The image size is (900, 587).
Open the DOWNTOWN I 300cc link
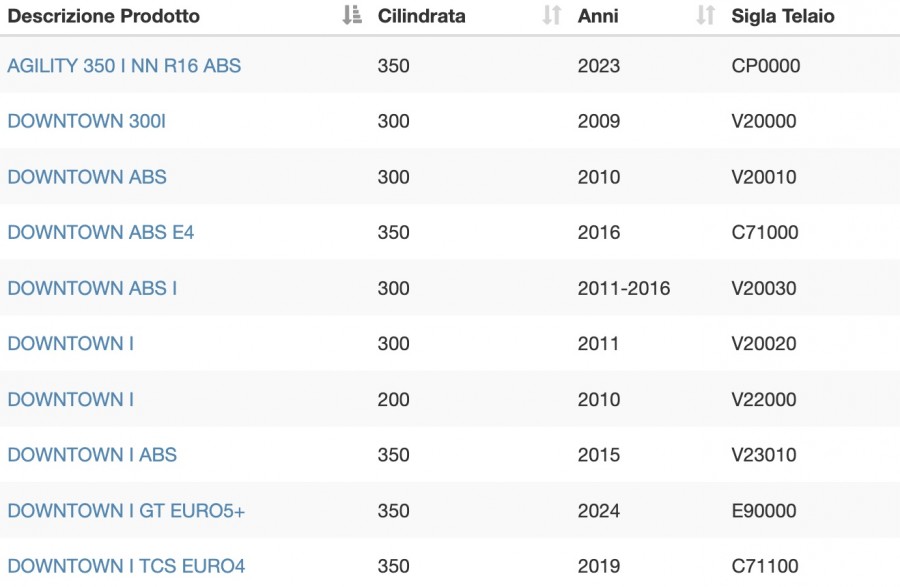71,344
